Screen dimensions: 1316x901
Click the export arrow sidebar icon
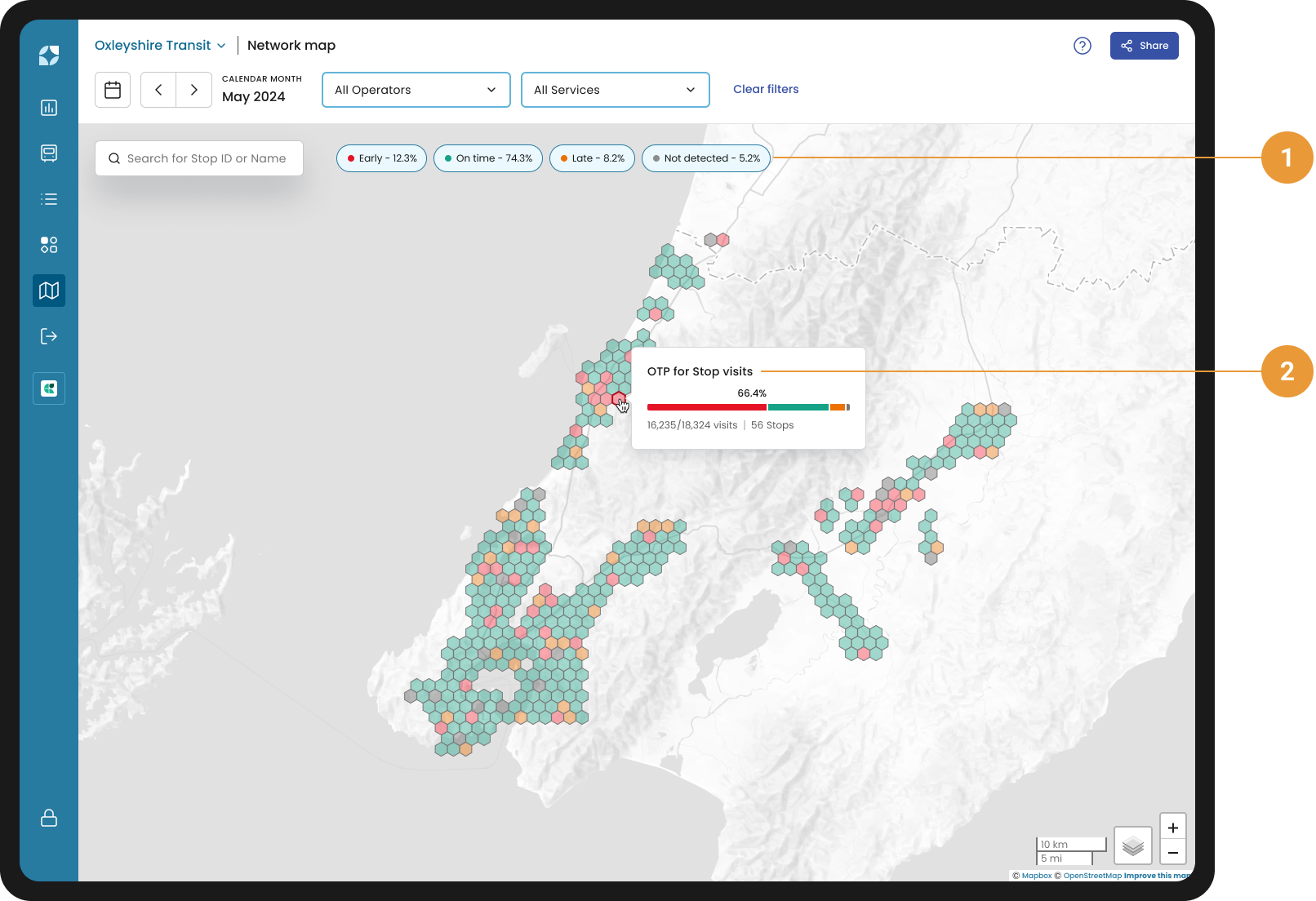(49, 336)
